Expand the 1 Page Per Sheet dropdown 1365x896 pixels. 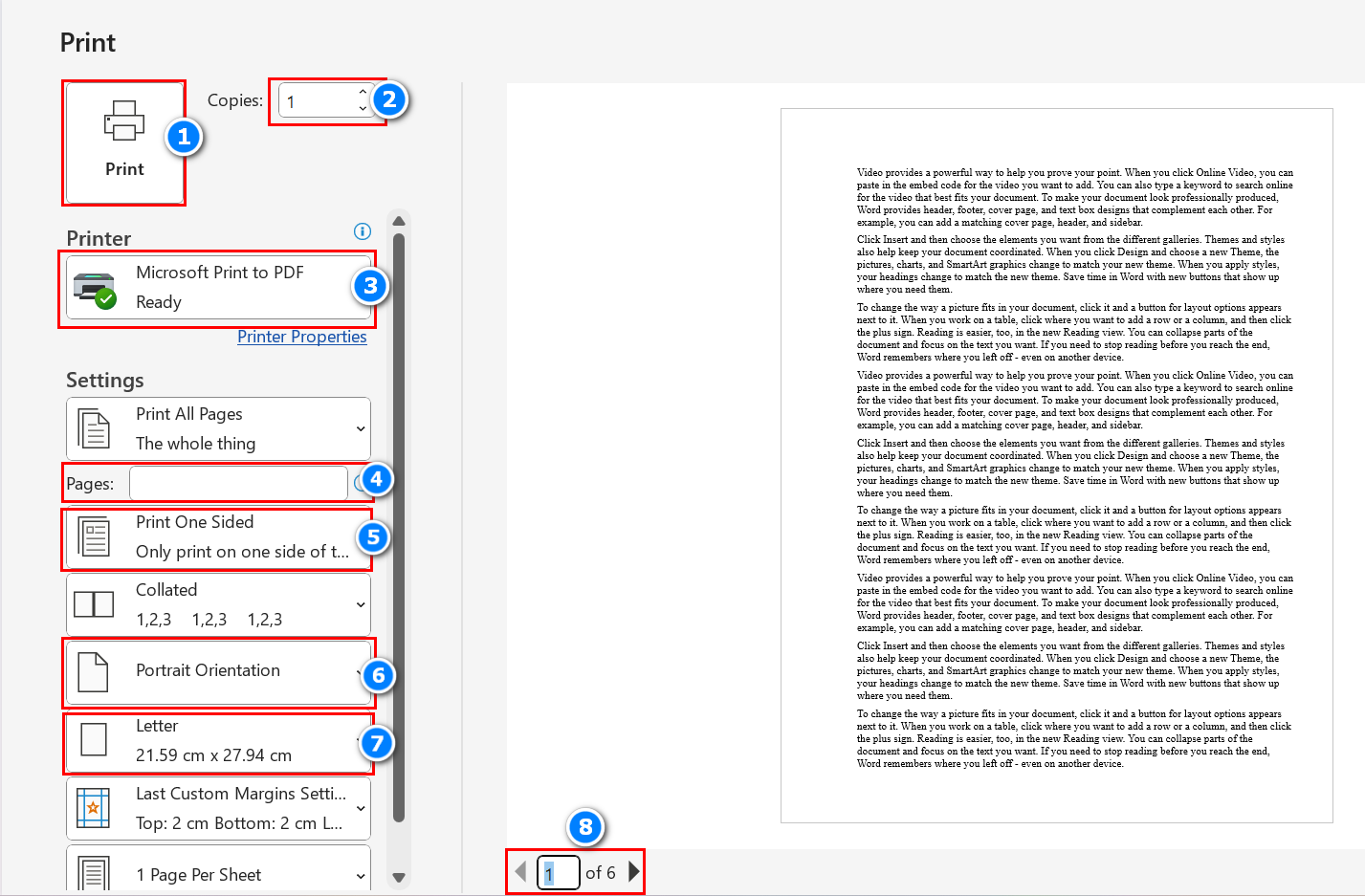pos(218,872)
